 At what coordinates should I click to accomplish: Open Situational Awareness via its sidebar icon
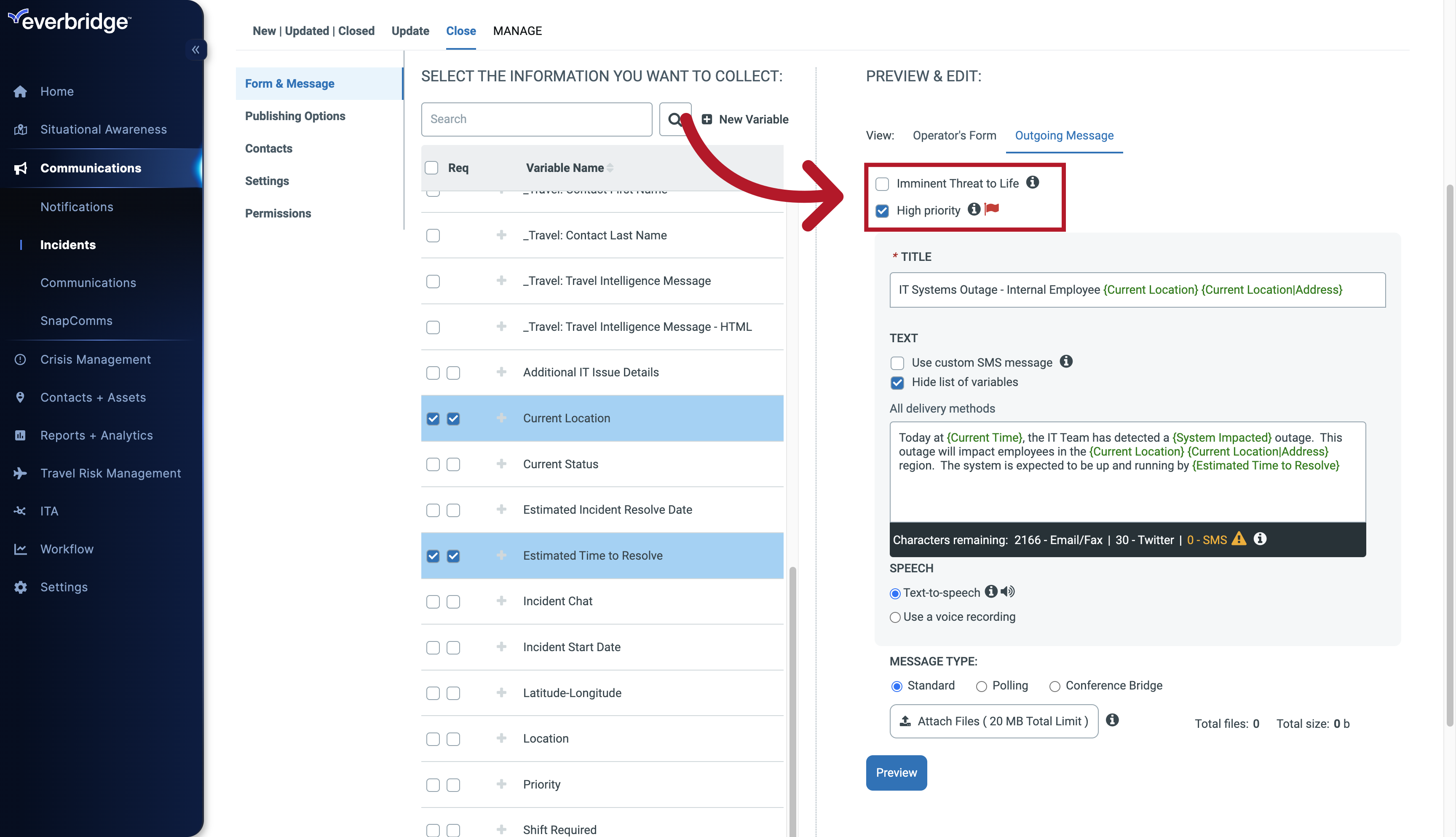coord(20,129)
